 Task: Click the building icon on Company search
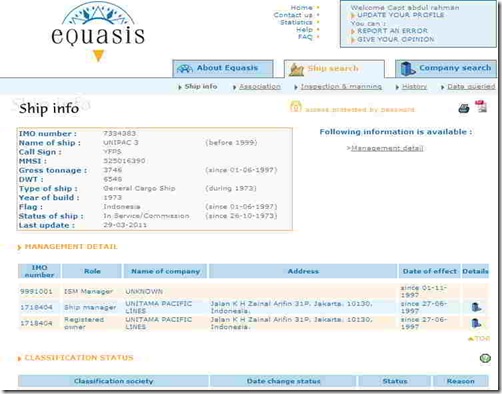[x=407, y=69]
